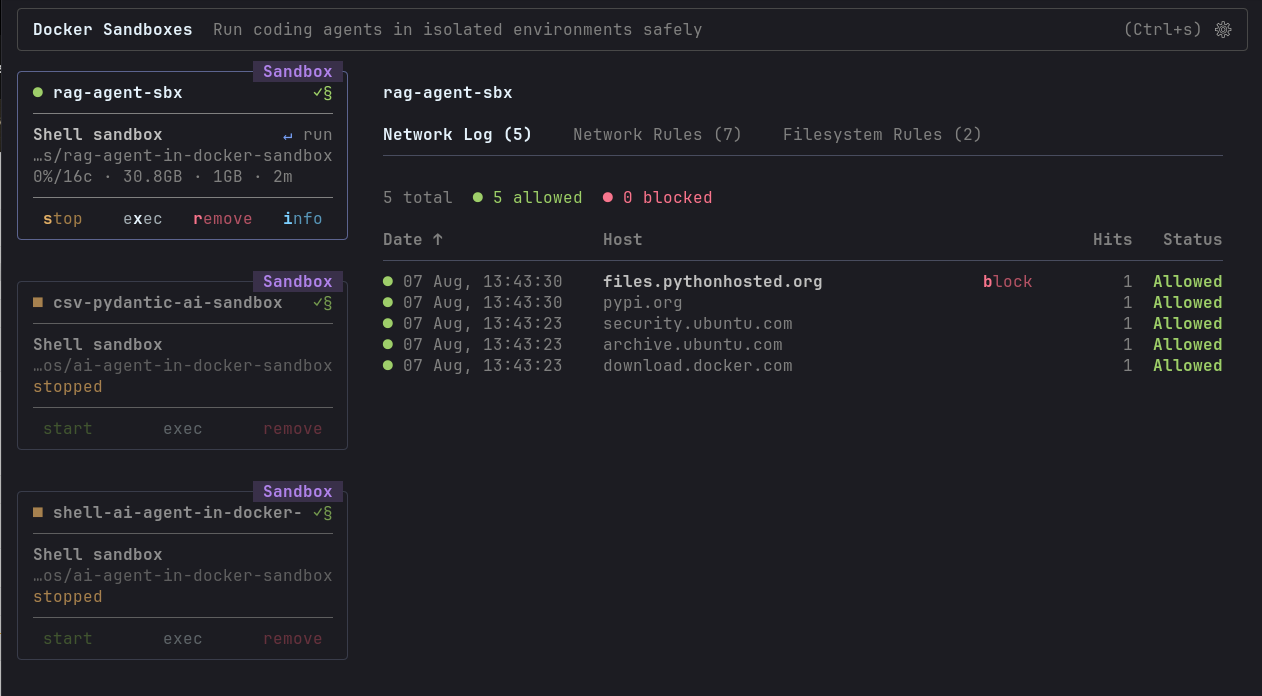Image resolution: width=1262 pixels, height=696 pixels.
Task: Start the shell-ai-agent-in-docker sandbox
Action: click(68, 639)
